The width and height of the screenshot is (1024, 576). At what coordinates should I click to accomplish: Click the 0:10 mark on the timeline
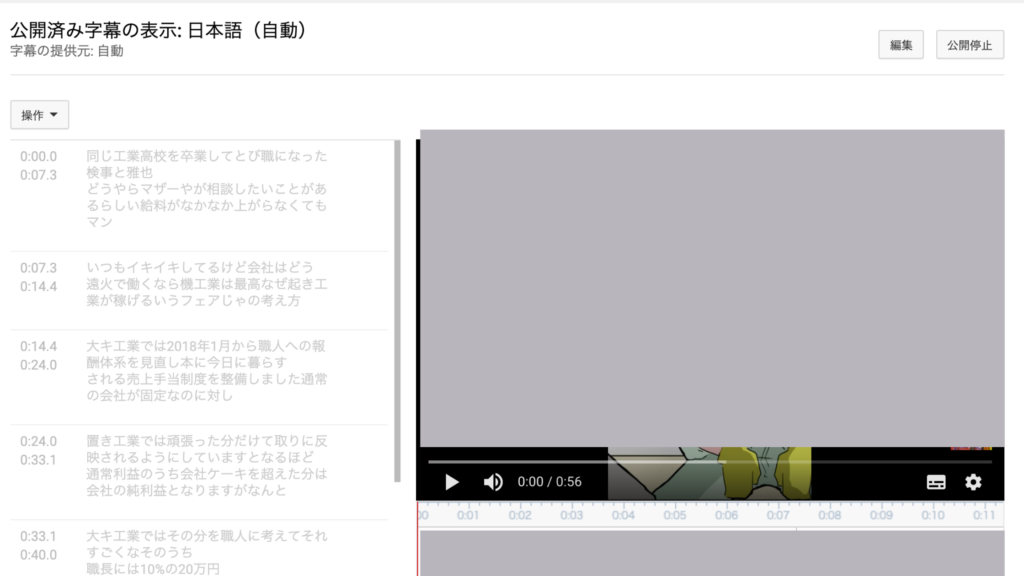point(933,515)
